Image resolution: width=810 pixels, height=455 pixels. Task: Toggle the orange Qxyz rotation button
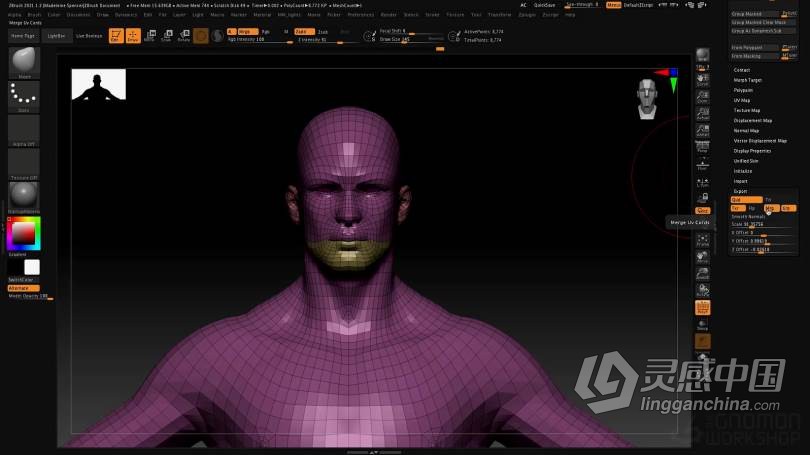[x=703, y=211]
